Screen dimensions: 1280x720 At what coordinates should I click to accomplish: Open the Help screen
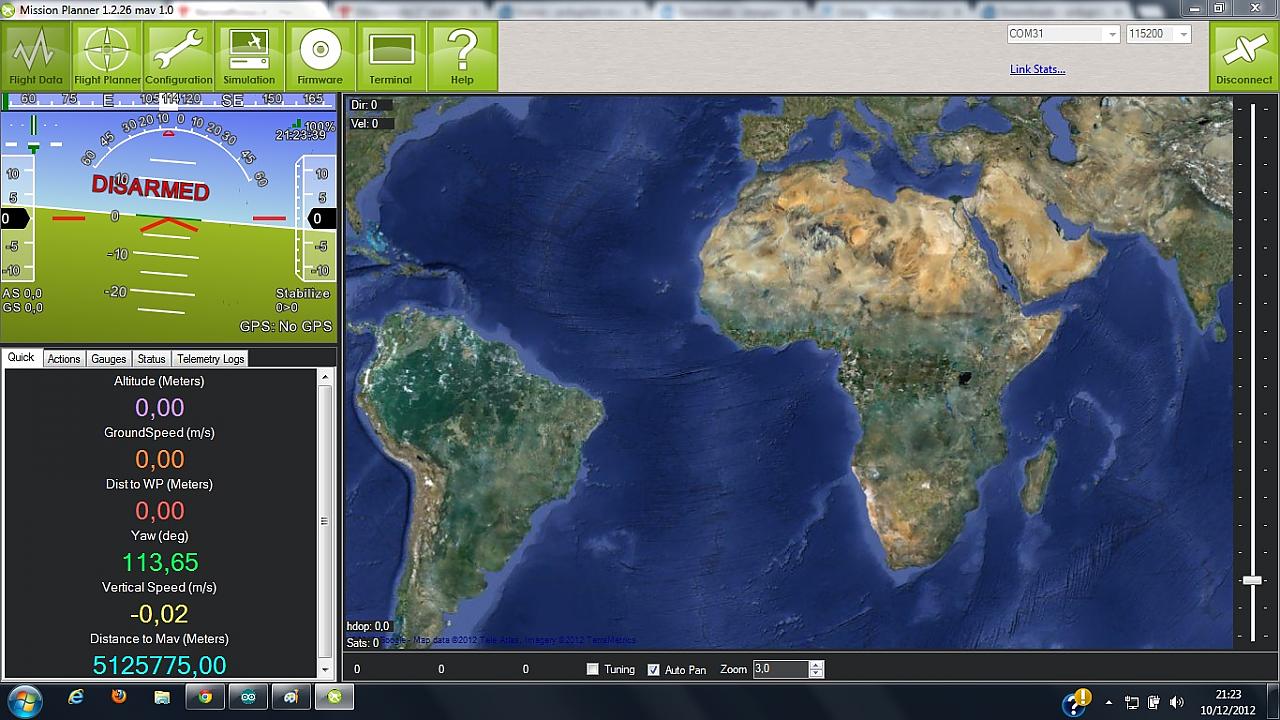click(462, 56)
